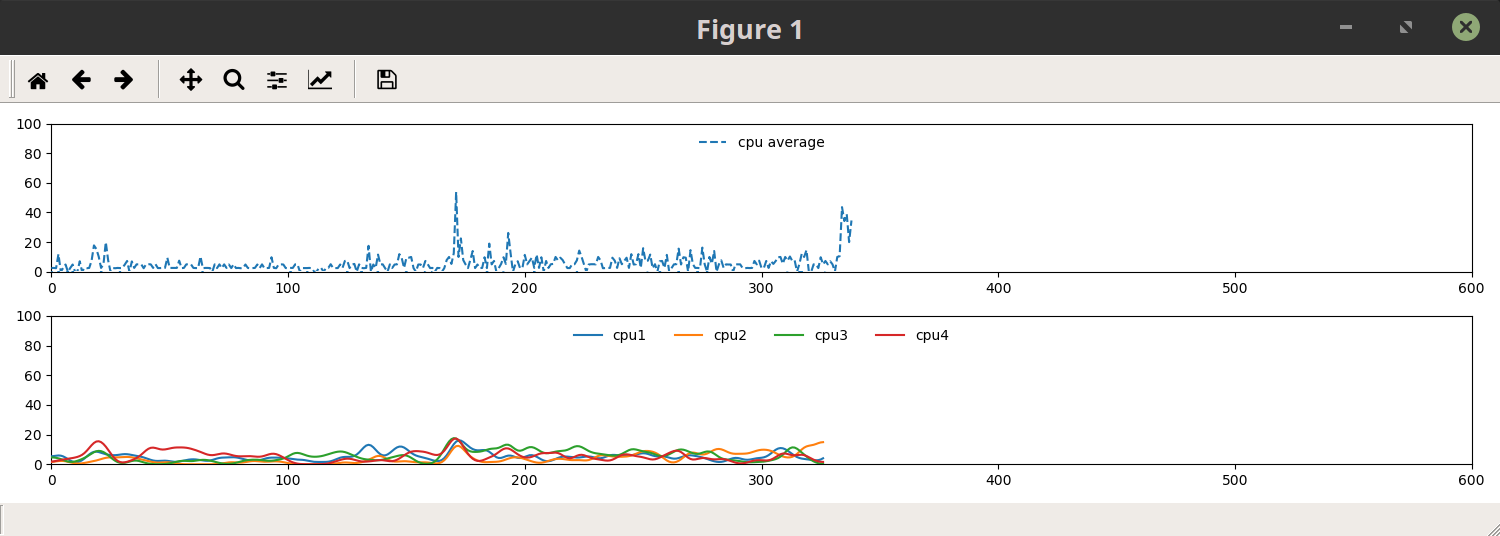Open Configure subplots dialog
This screenshot has width=1500, height=536.
tap(277, 80)
